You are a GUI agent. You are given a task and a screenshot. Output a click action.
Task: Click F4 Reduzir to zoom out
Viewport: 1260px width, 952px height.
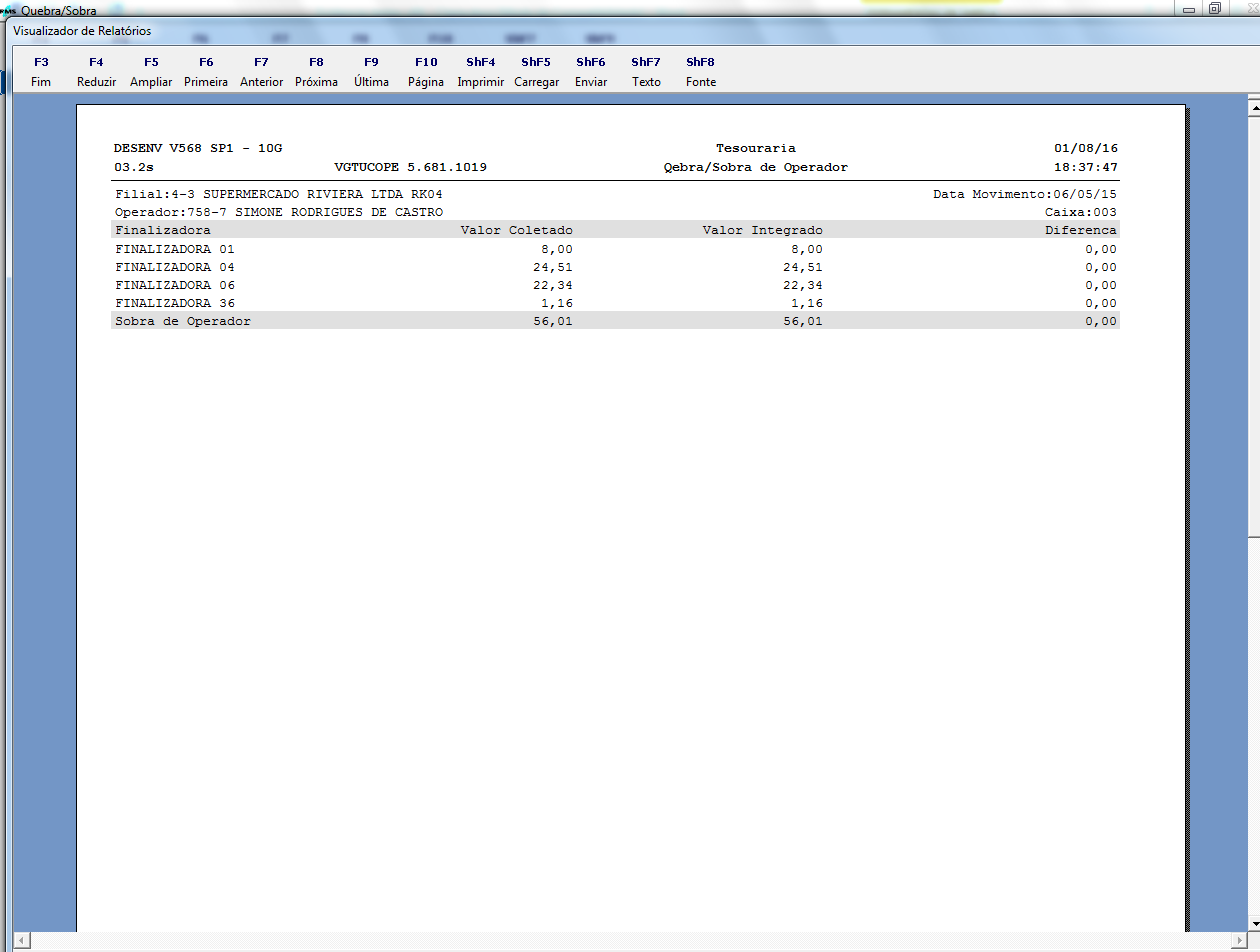(96, 72)
